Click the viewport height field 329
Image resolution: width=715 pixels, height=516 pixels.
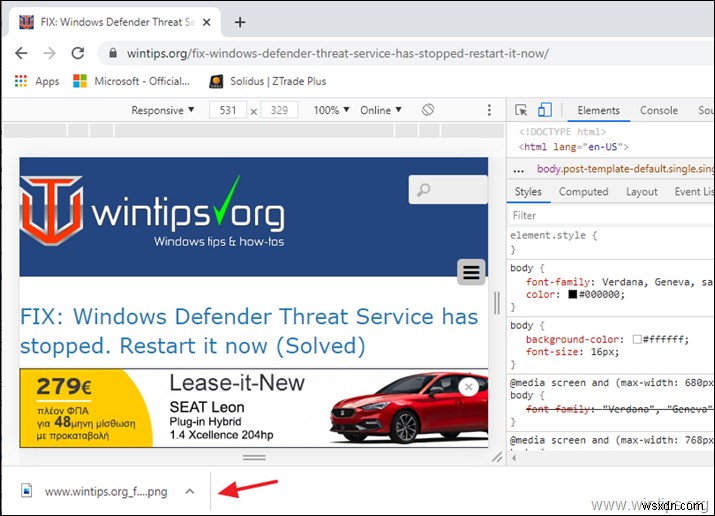(x=279, y=110)
